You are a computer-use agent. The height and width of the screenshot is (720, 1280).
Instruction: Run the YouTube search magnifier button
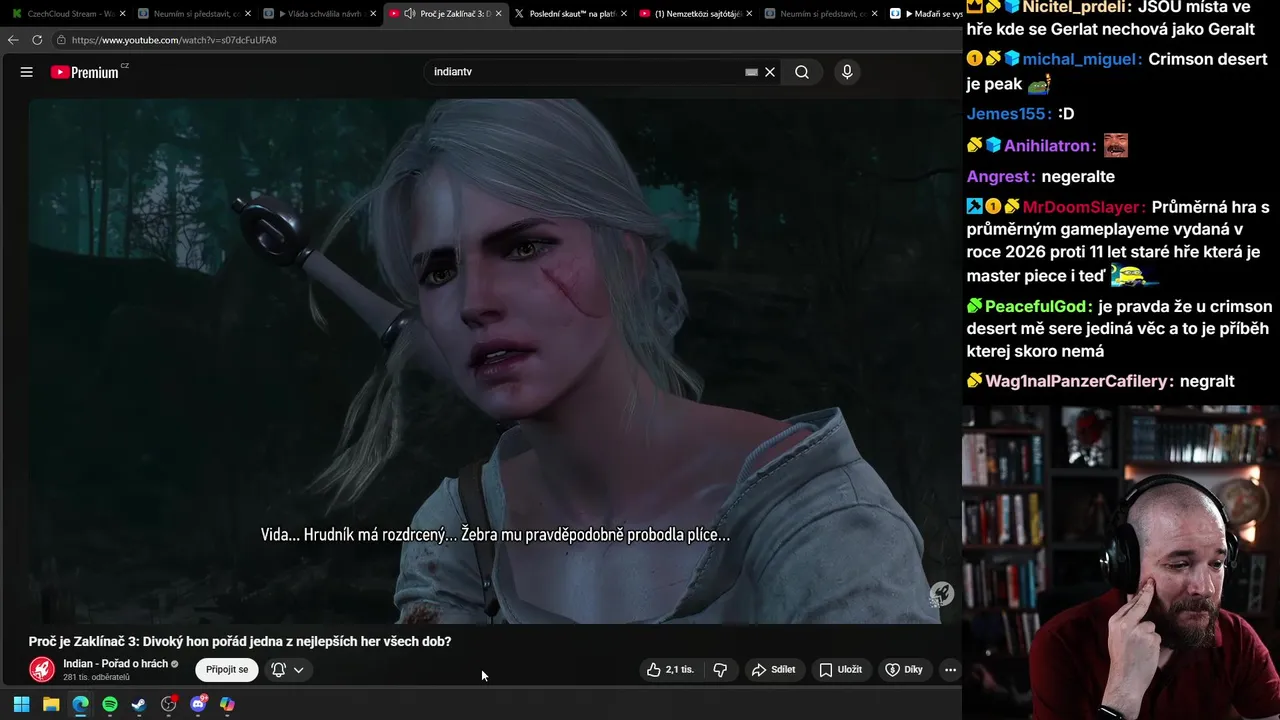pos(802,72)
